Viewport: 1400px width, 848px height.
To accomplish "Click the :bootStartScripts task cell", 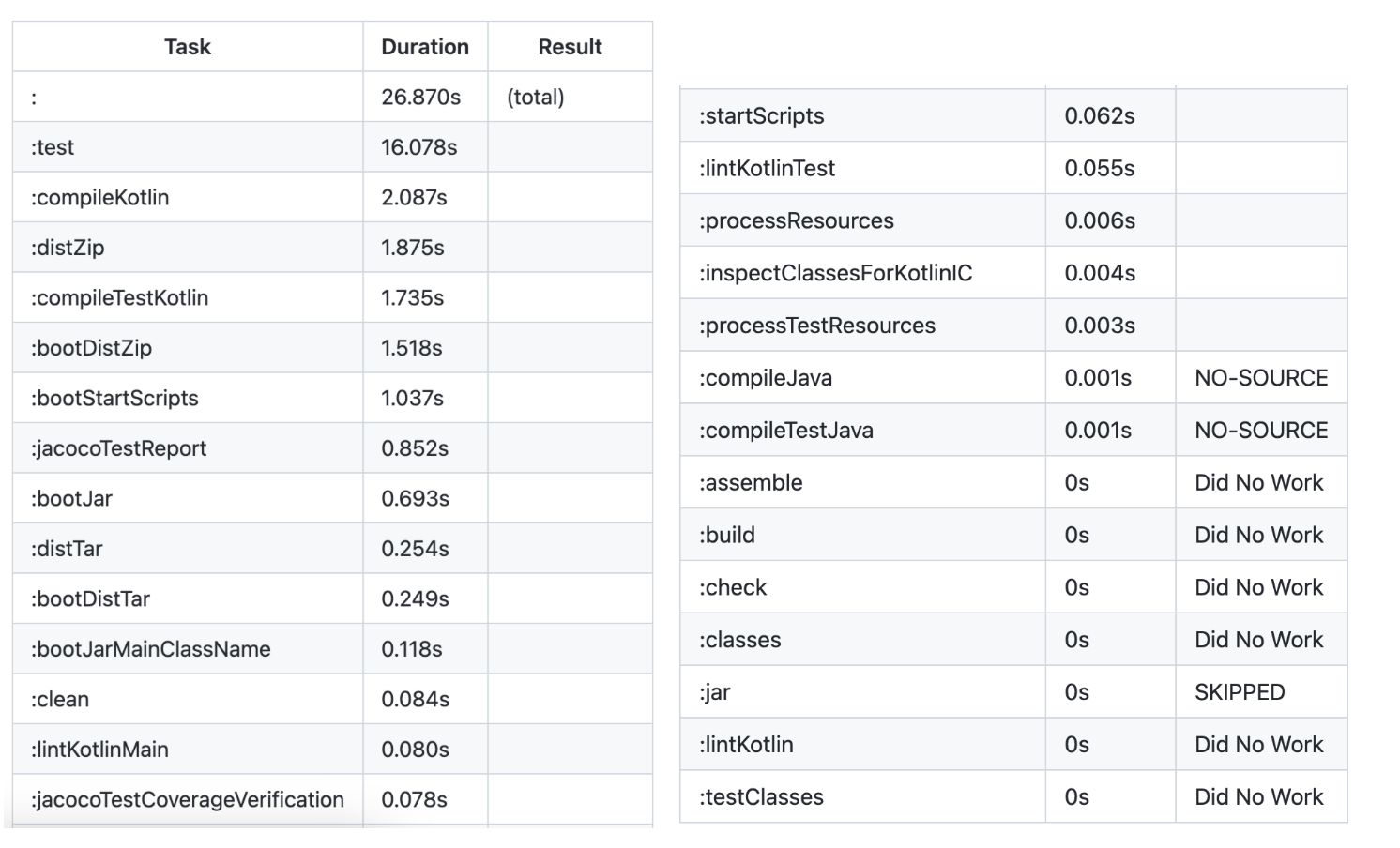I will click(x=188, y=398).
